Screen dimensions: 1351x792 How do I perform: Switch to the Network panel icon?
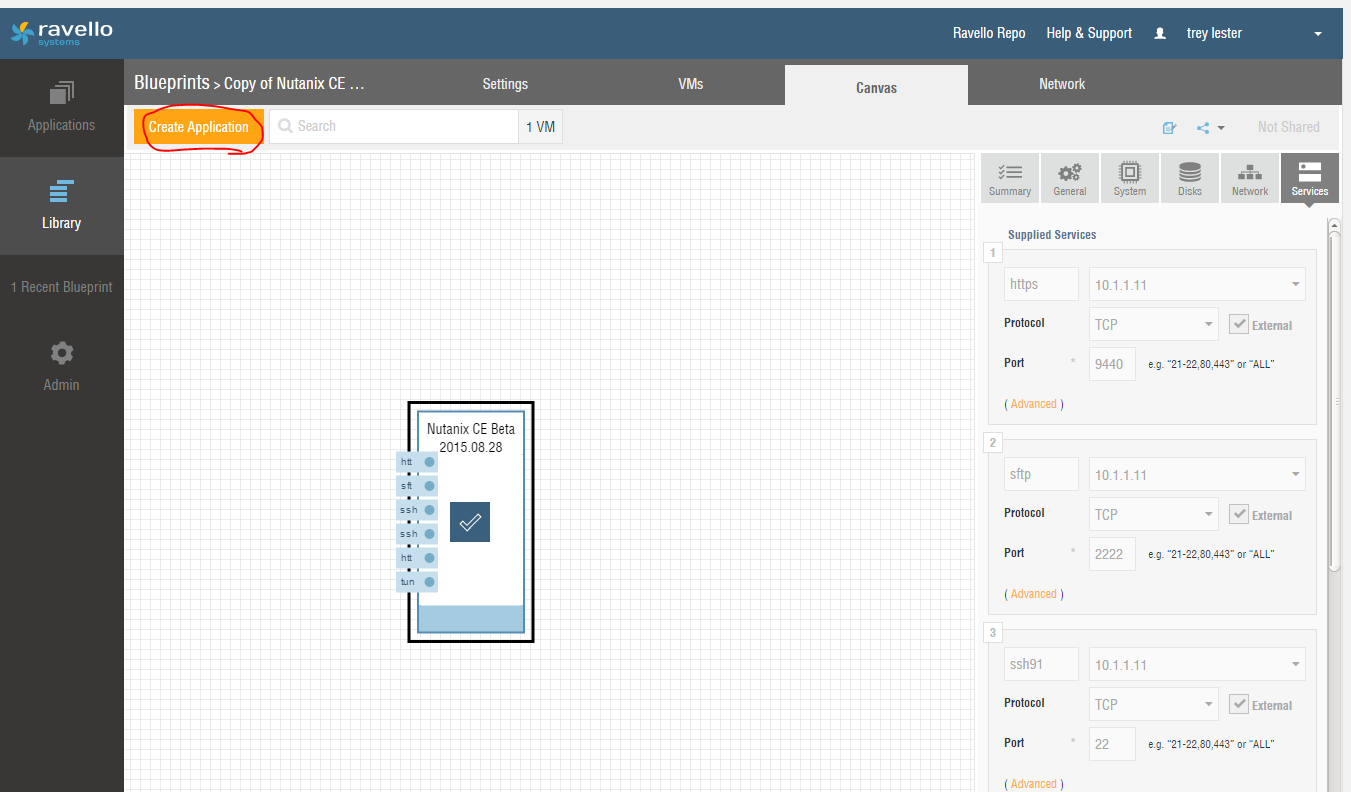click(1249, 178)
